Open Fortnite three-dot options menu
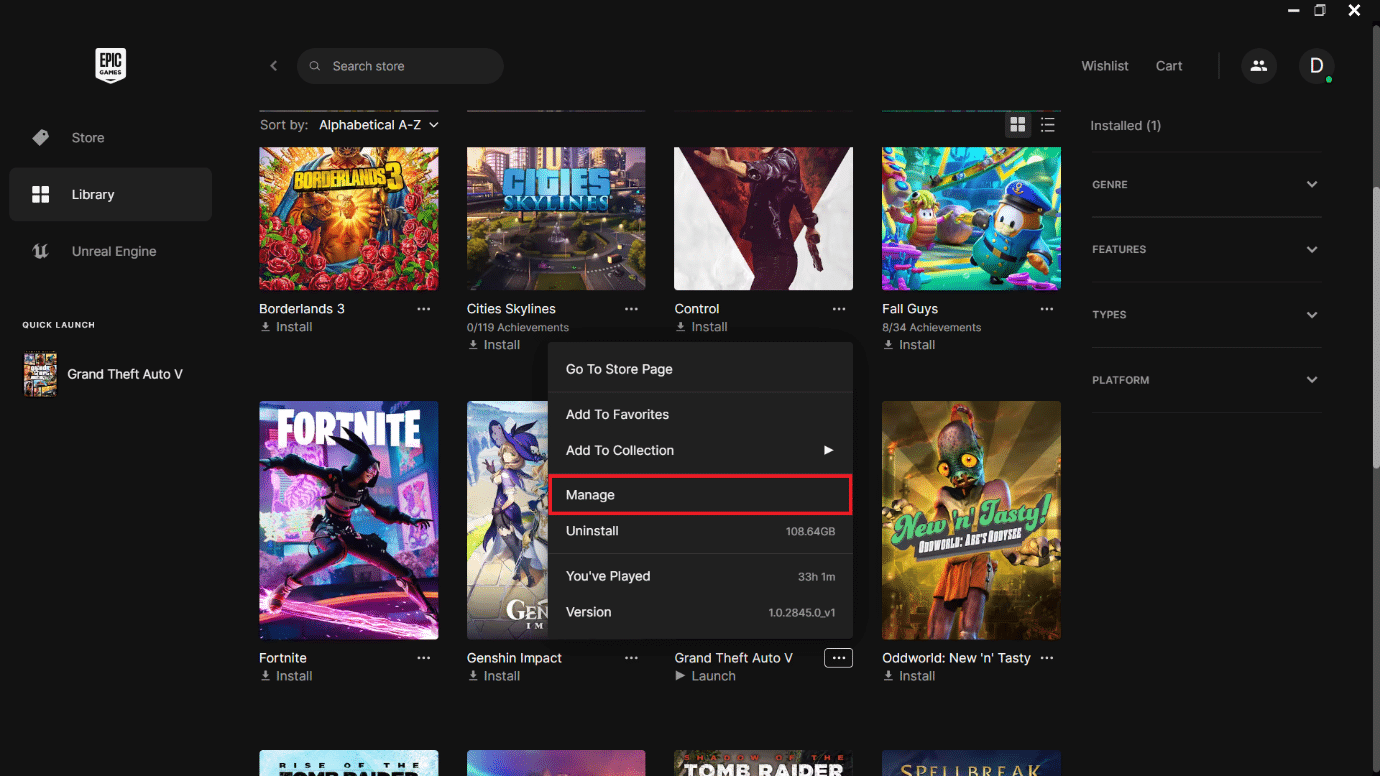Image resolution: width=1380 pixels, height=776 pixels. pos(424,658)
